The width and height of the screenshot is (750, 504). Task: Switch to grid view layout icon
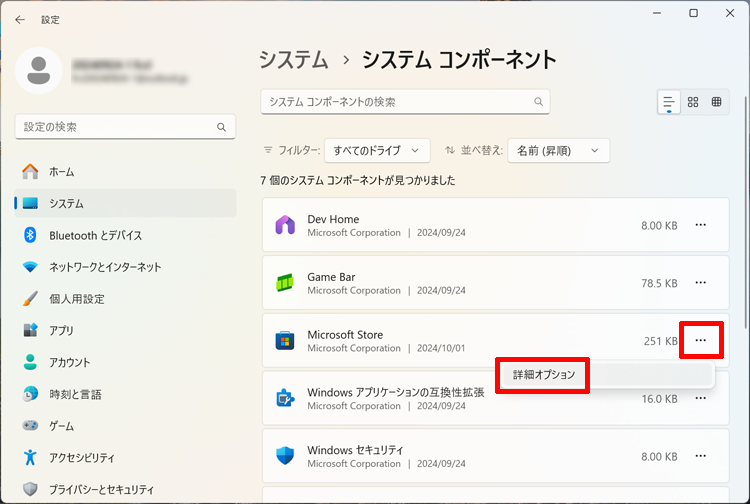[693, 102]
